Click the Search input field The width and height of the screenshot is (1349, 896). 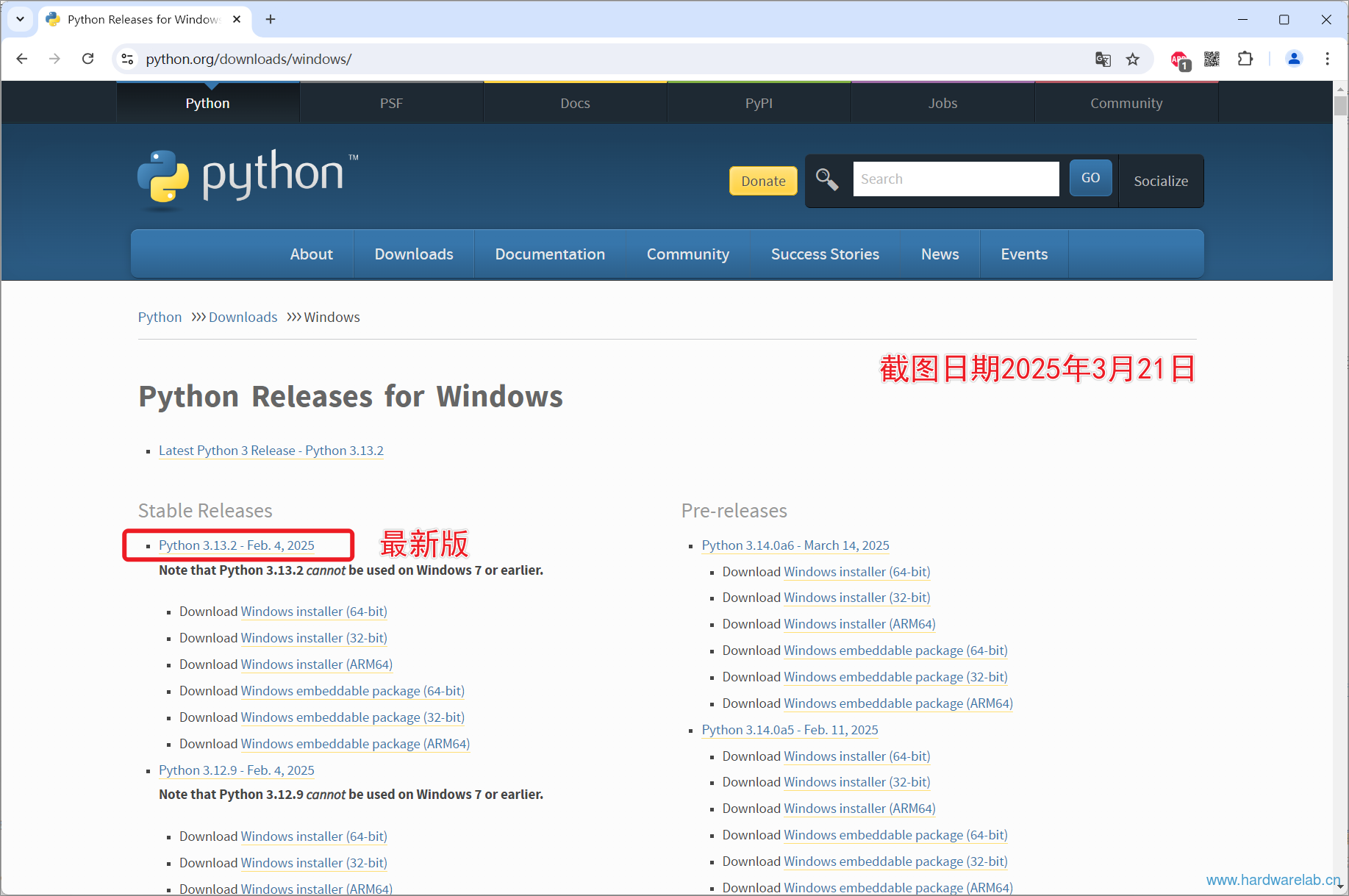956,179
